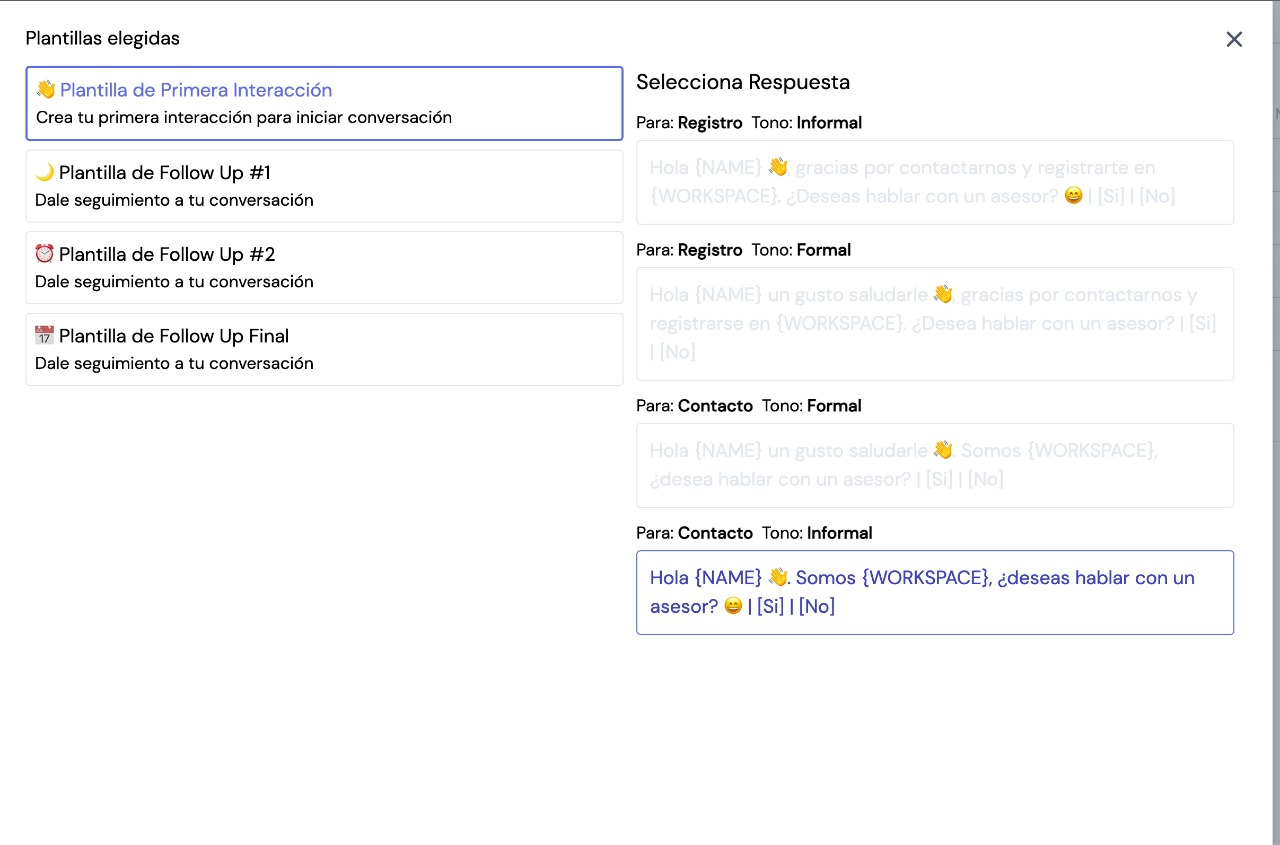Click 'Crea tu primera interacción' description text
This screenshot has width=1280, height=845.
pos(244,117)
